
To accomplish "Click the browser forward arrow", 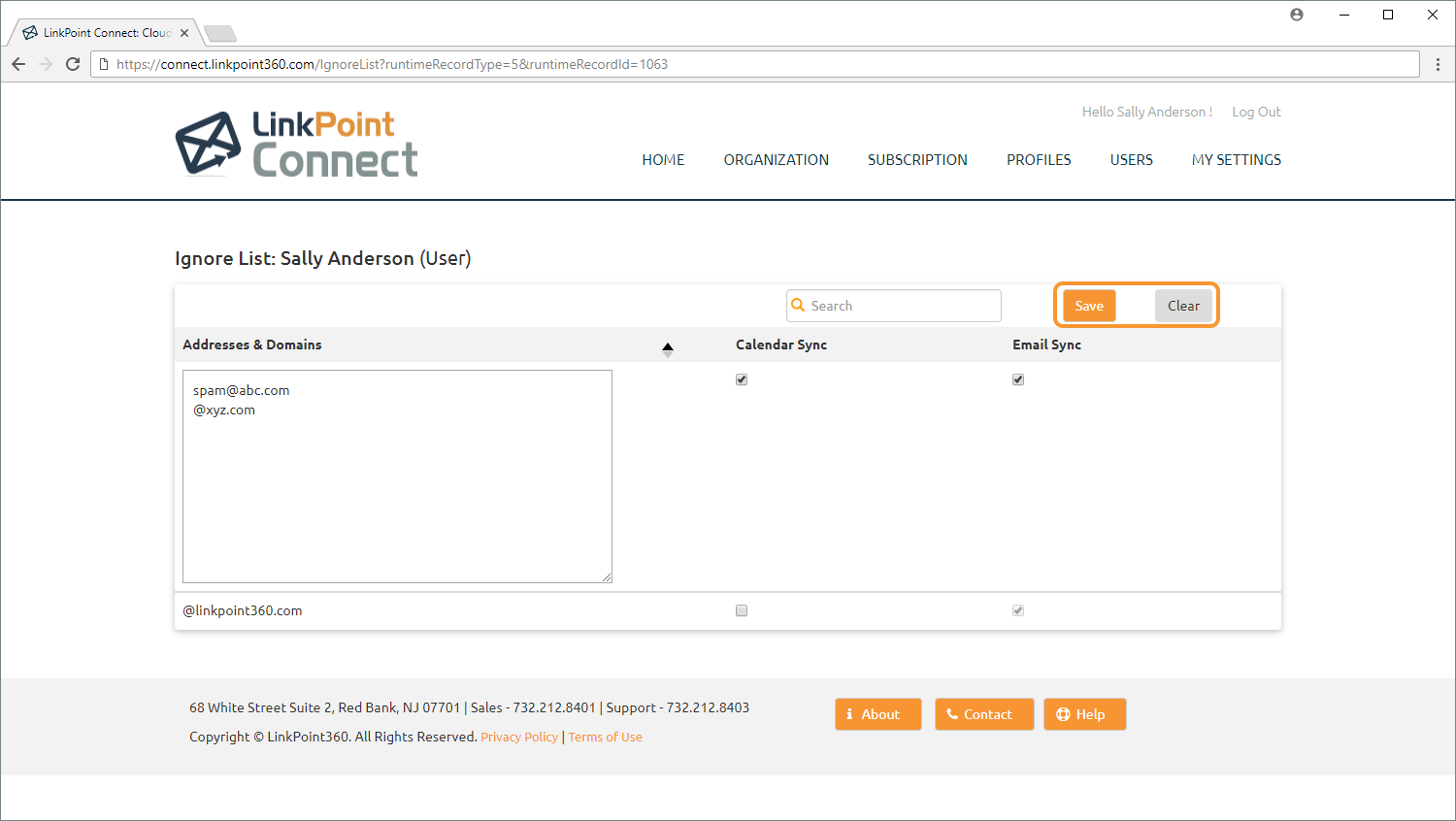I will pos(46,64).
